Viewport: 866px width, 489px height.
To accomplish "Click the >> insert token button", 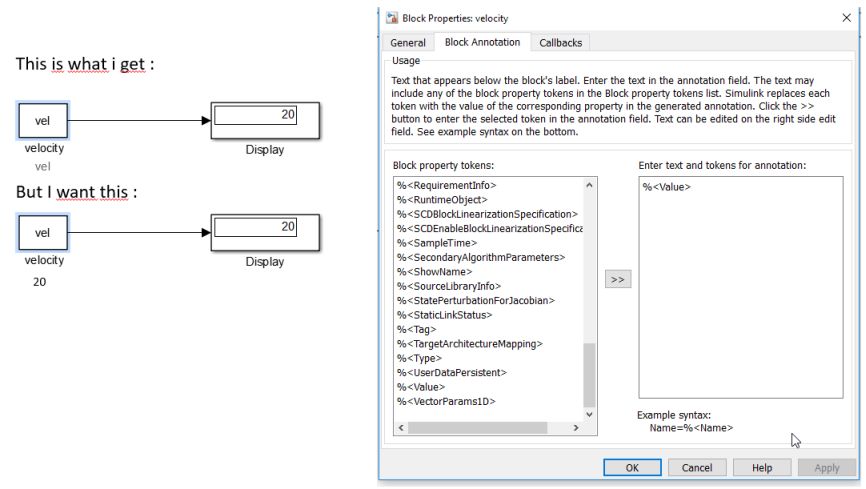I will click(619, 280).
